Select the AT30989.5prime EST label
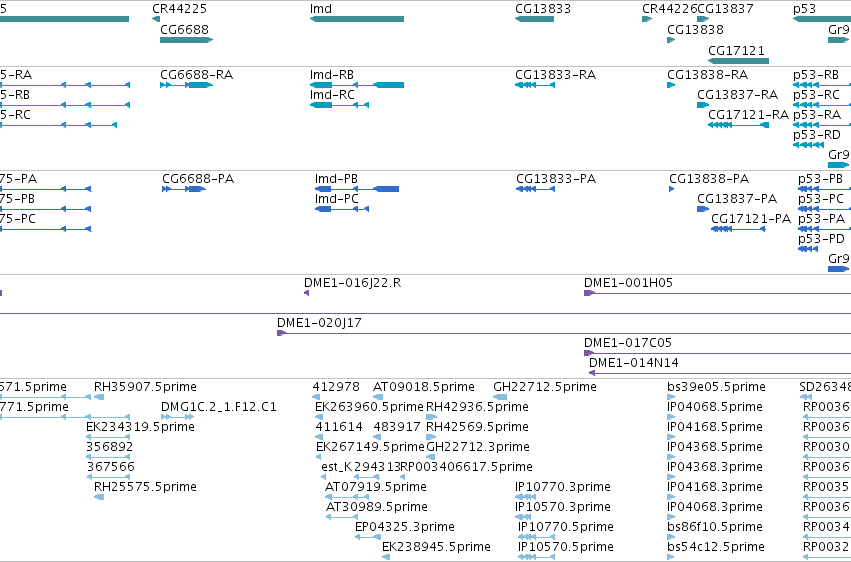The height and width of the screenshot is (562, 851). point(377,507)
